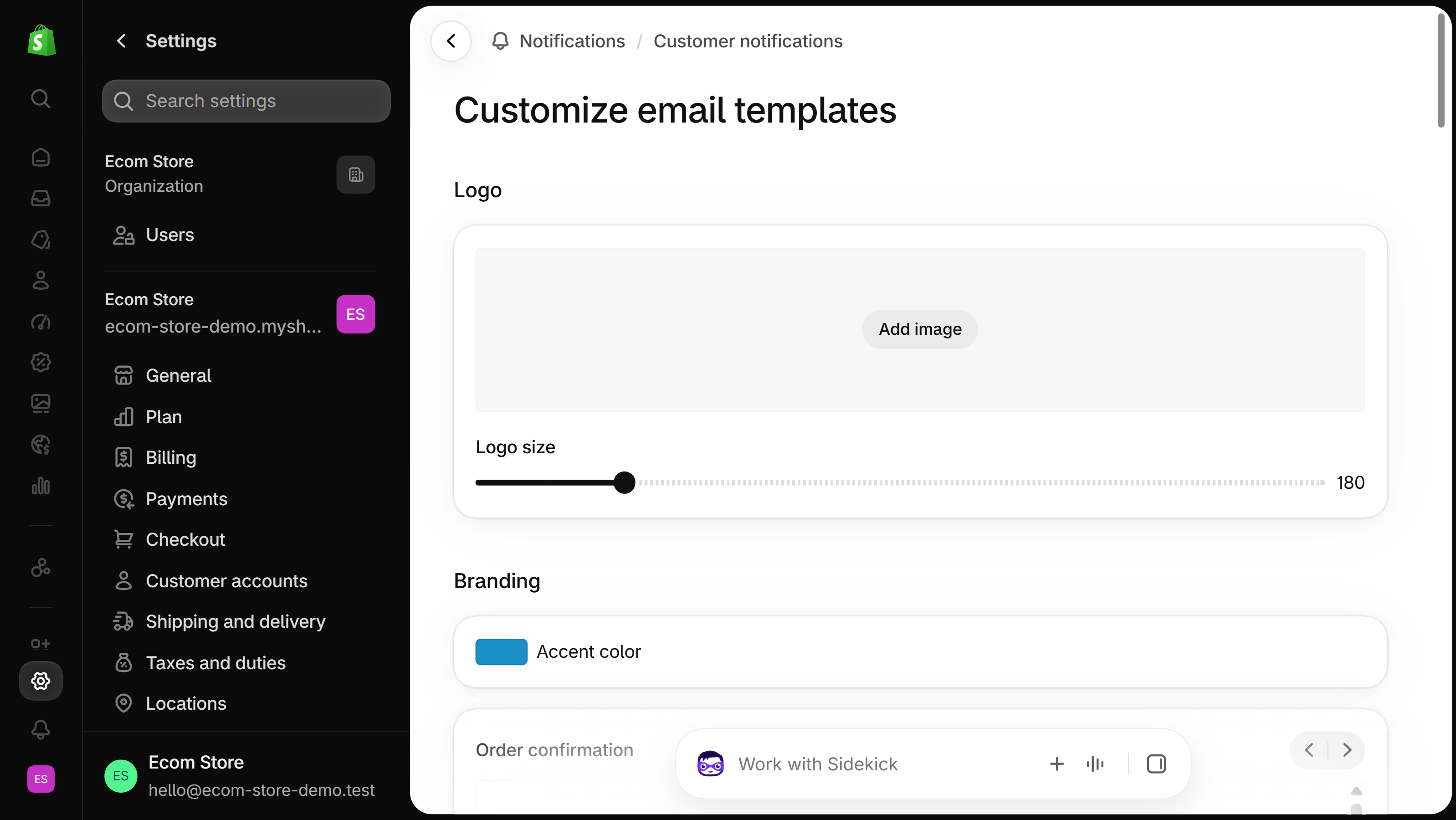Open the notification bell icon in rail

pyautogui.click(x=41, y=730)
